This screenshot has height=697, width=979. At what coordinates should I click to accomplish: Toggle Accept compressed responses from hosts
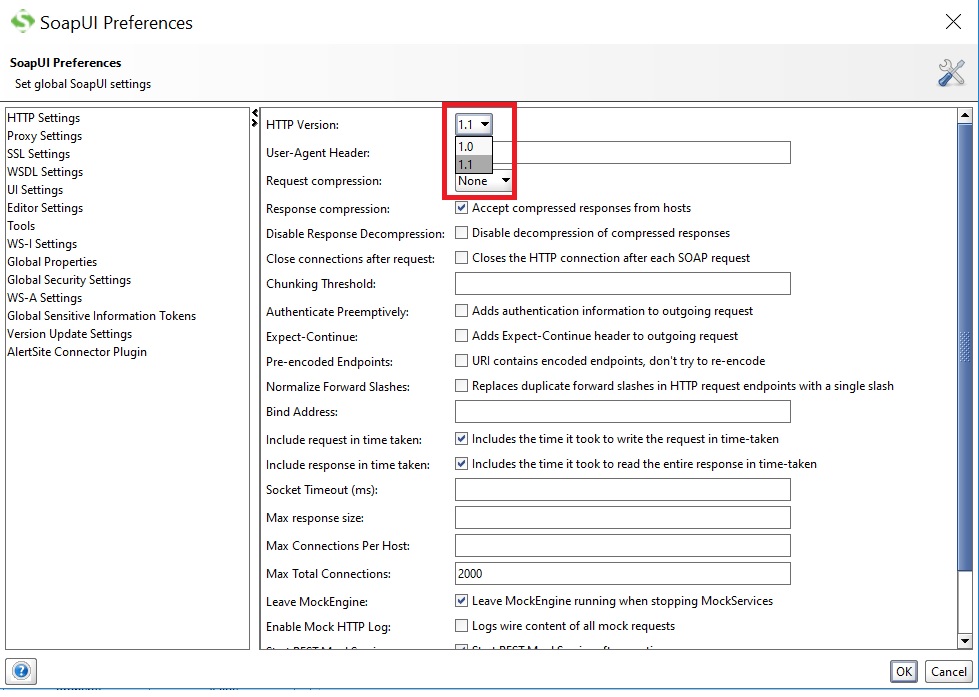point(461,208)
